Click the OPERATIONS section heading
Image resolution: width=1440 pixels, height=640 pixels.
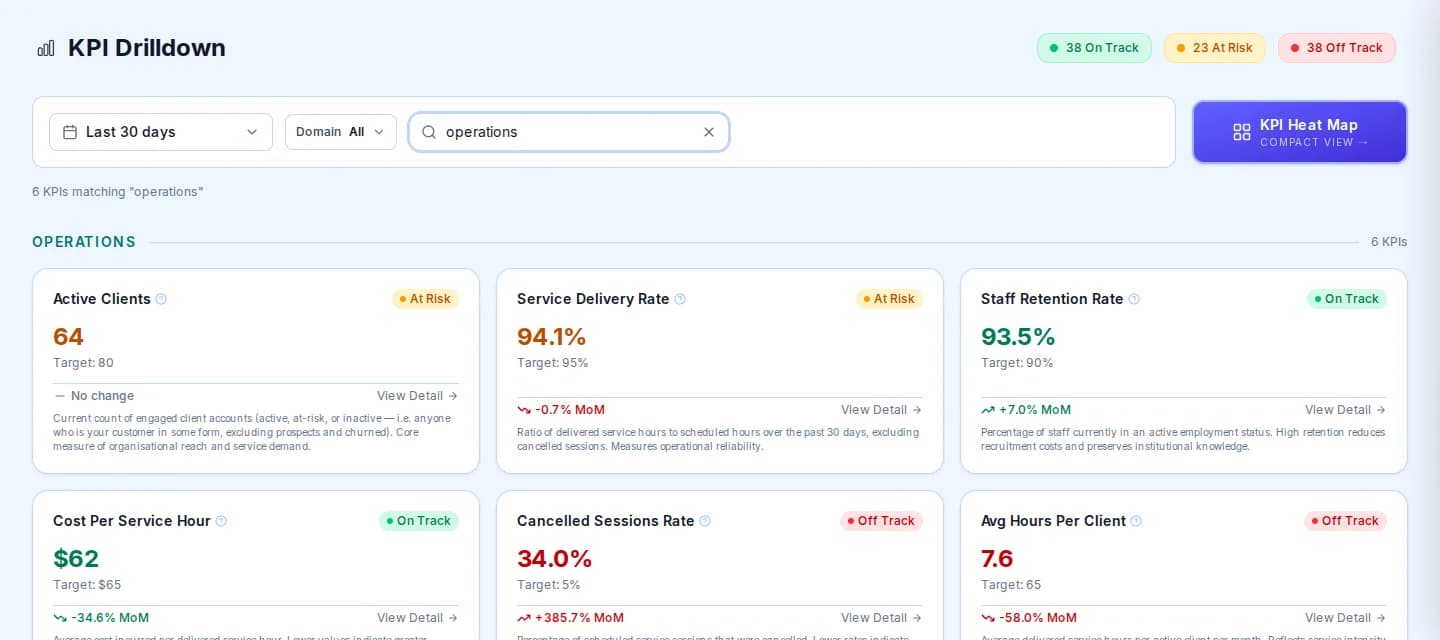point(84,242)
